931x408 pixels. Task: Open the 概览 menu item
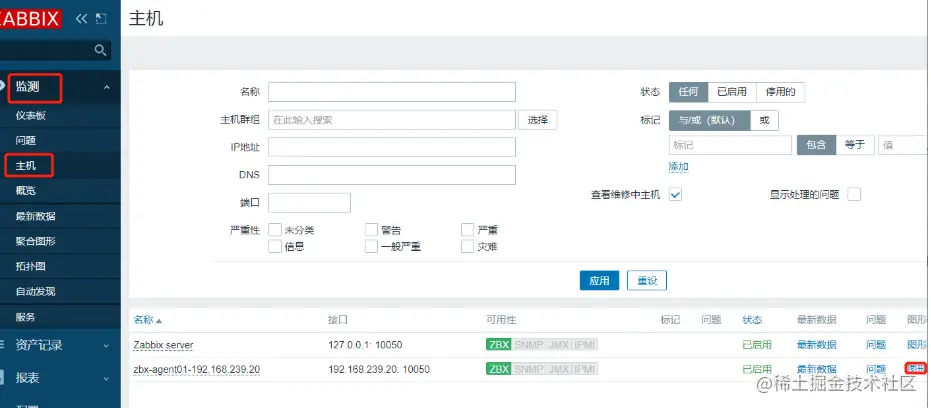(26, 191)
